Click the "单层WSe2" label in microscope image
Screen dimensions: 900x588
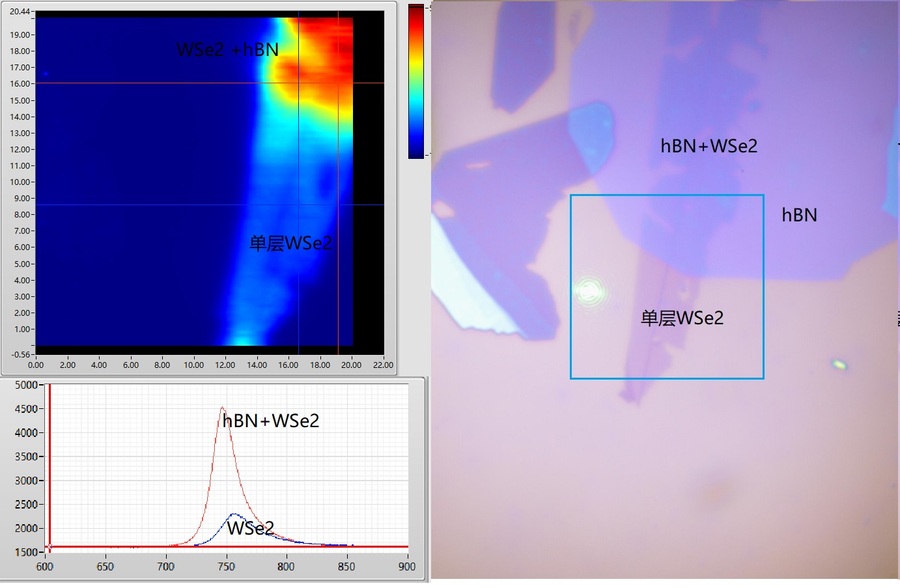click(x=682, y=318)
